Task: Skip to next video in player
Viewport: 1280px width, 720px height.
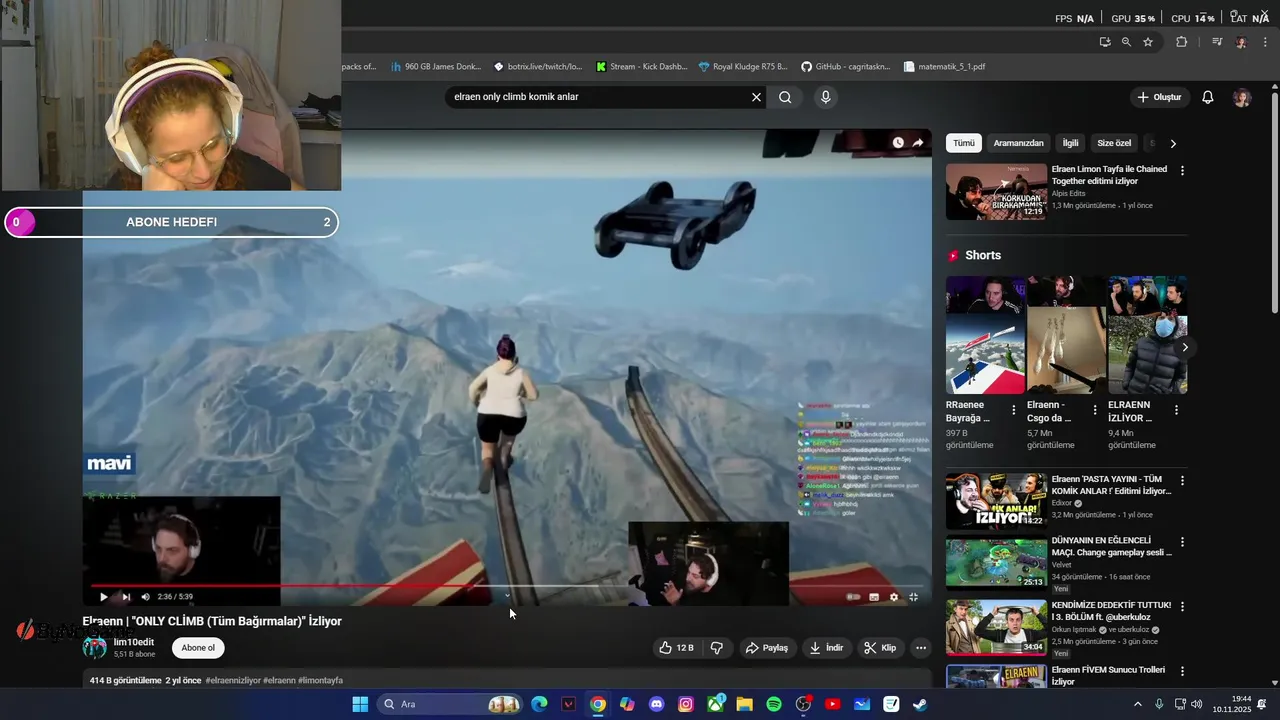Action: pyautogui.click(x=126, y=597)
